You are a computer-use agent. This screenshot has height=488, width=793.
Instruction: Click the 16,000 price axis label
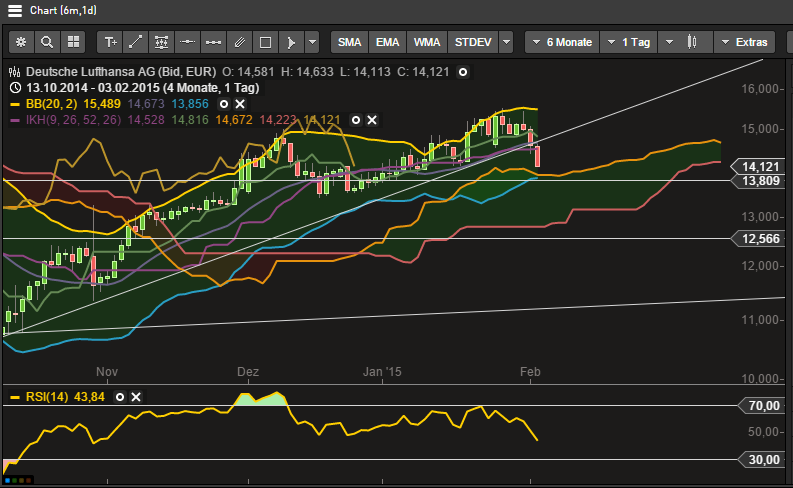point(760,89)
